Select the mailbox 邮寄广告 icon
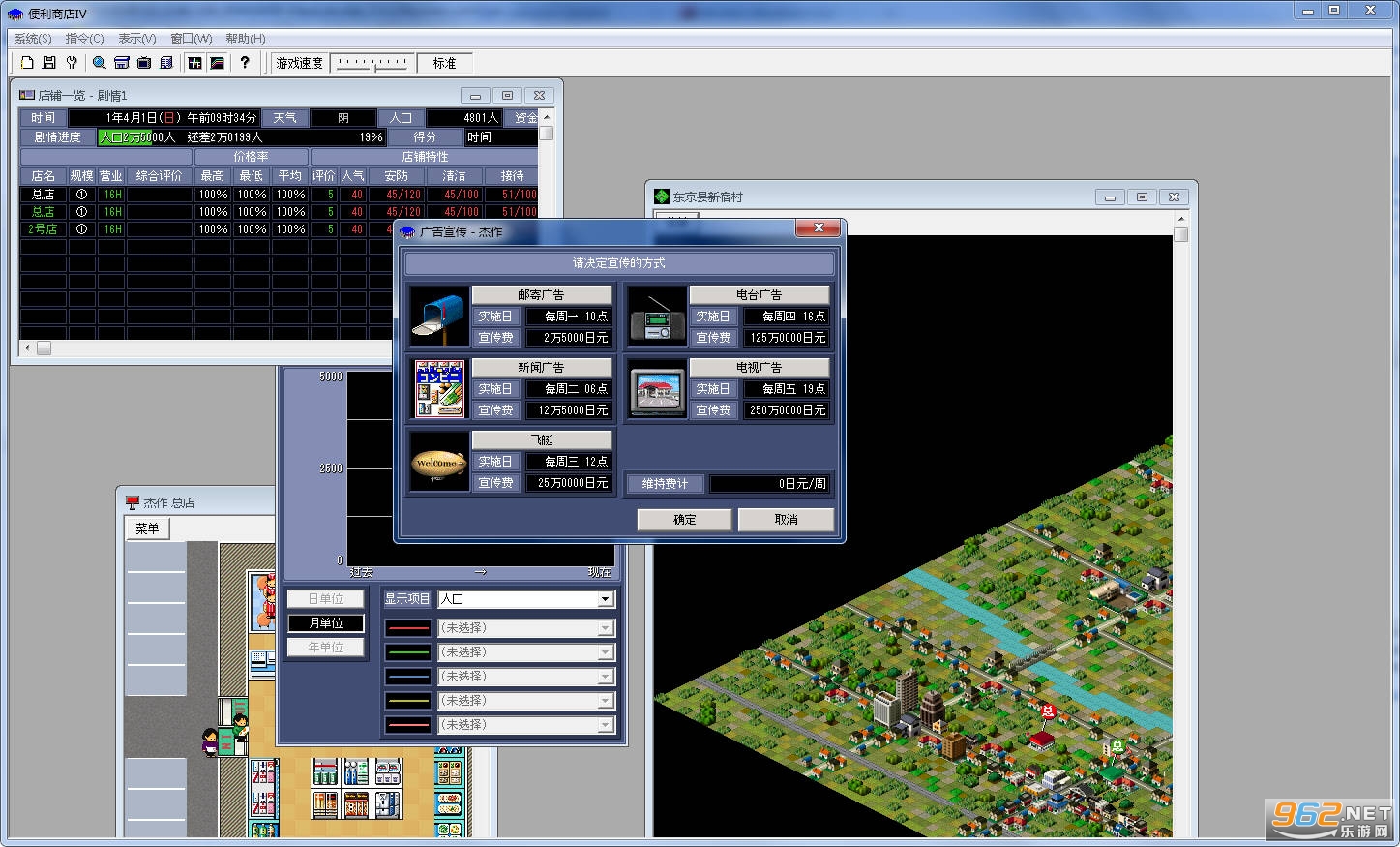This screenshot has width=1400, height=847. click(439, 317)
